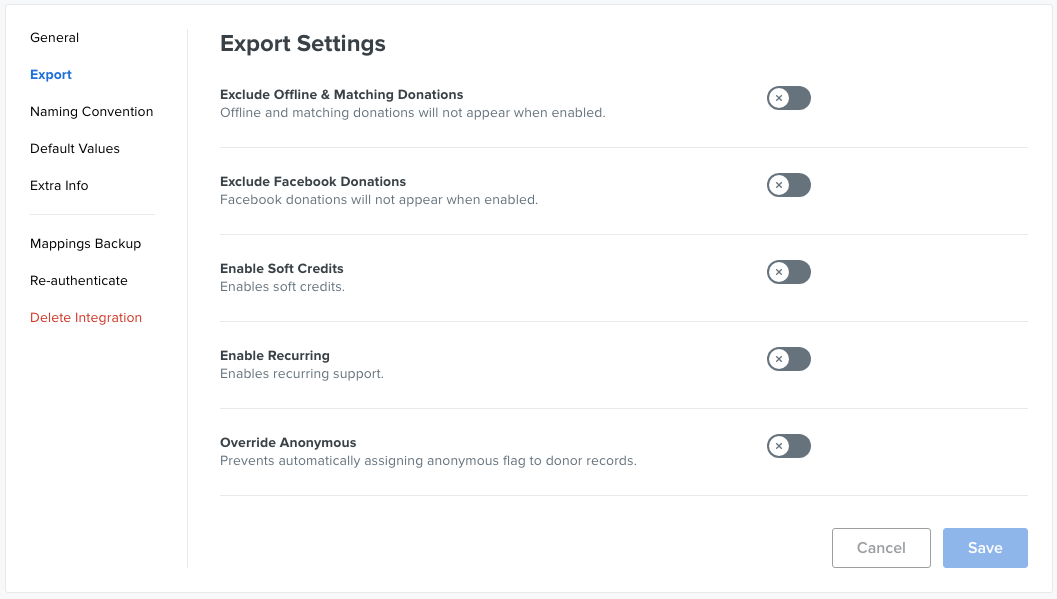Image resolution: width=1057 pixels, height=599 pixels.
Task: Open Mappings Backup page
Action: click(86, 244)
